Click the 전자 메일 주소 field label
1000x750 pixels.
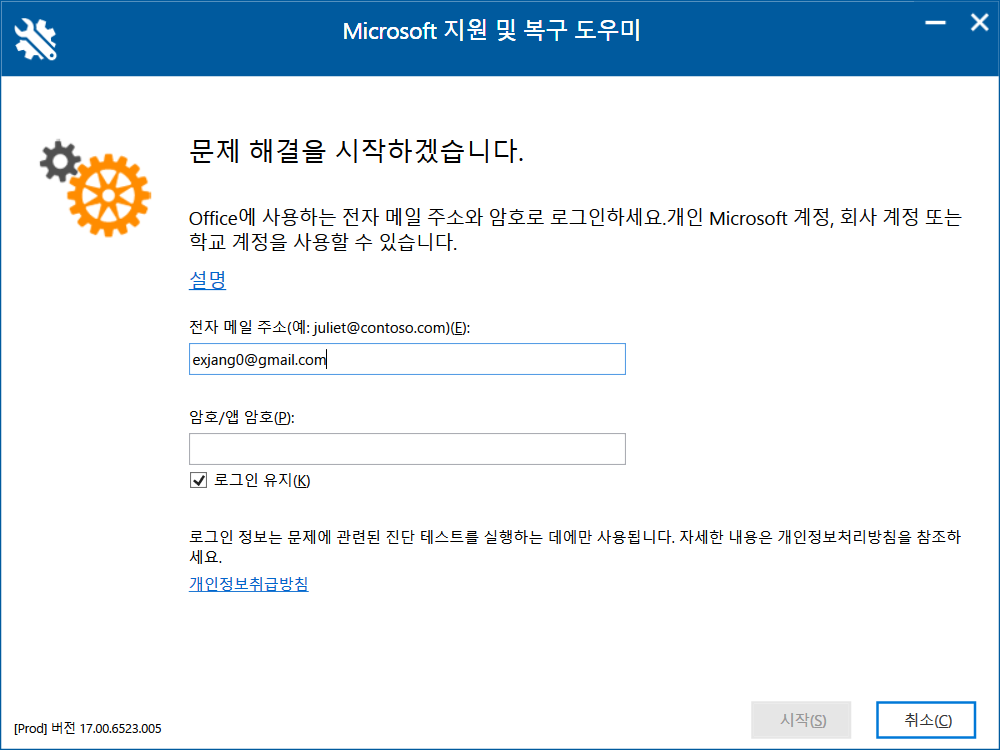tap(329, 327)
